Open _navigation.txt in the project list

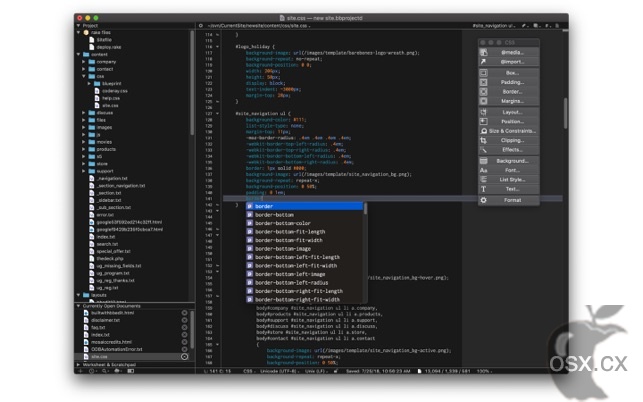[x=112, y=178]
